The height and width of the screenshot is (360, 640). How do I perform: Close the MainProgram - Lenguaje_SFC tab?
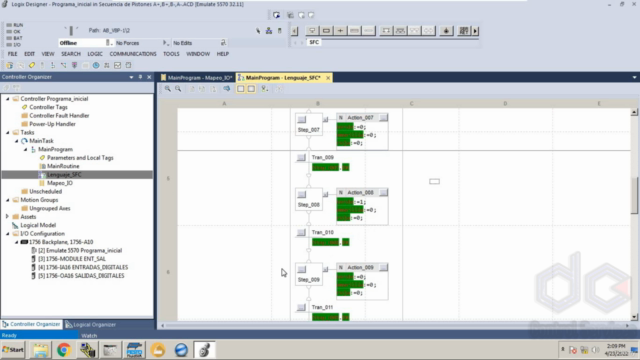pos(328,78)
